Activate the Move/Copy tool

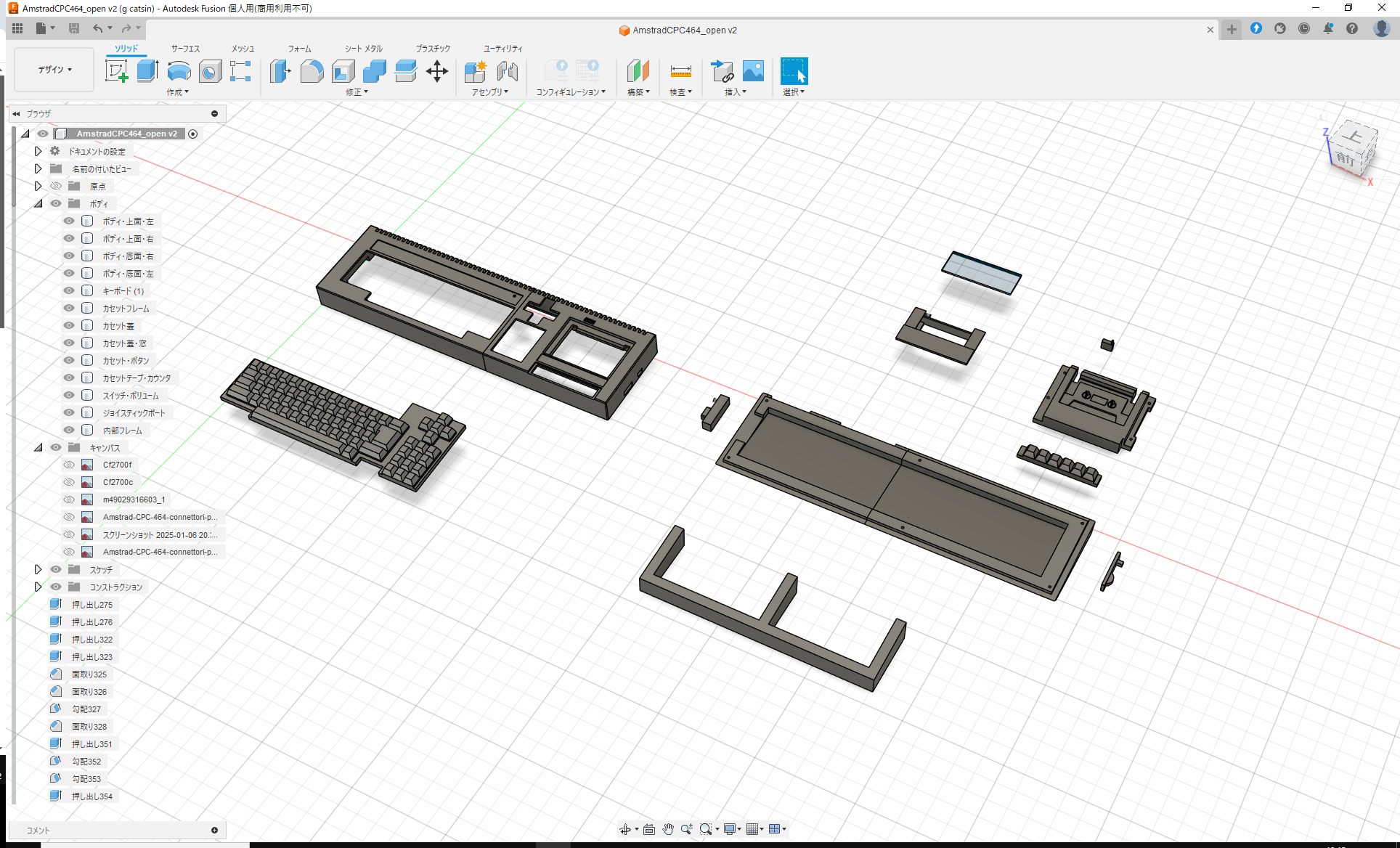tap(437, 71)
